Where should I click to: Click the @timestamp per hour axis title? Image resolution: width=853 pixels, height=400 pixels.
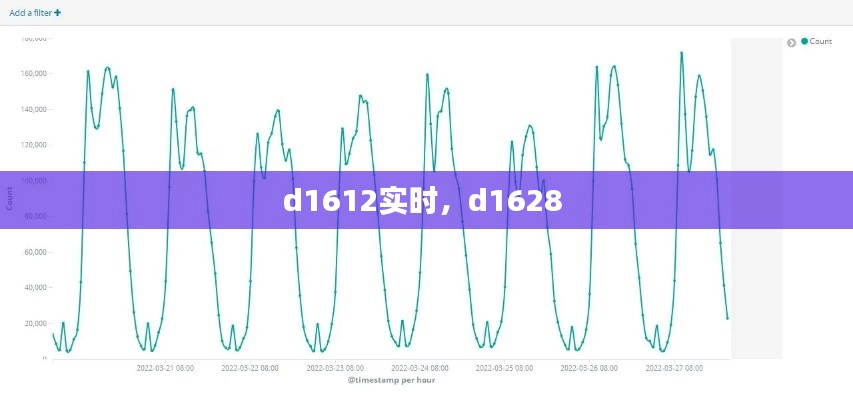pyautogui.click(x=391, y=380)
